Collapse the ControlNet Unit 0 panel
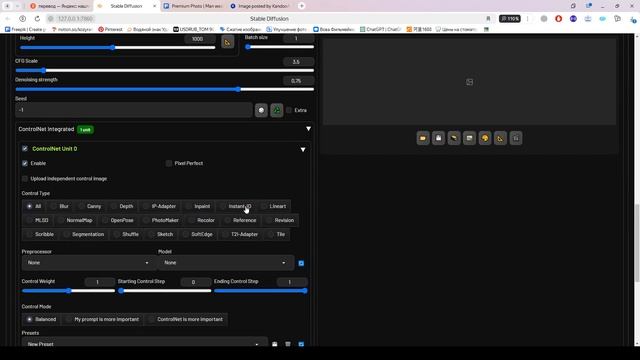This screenshot has width=640, height=360. point(303,149)
